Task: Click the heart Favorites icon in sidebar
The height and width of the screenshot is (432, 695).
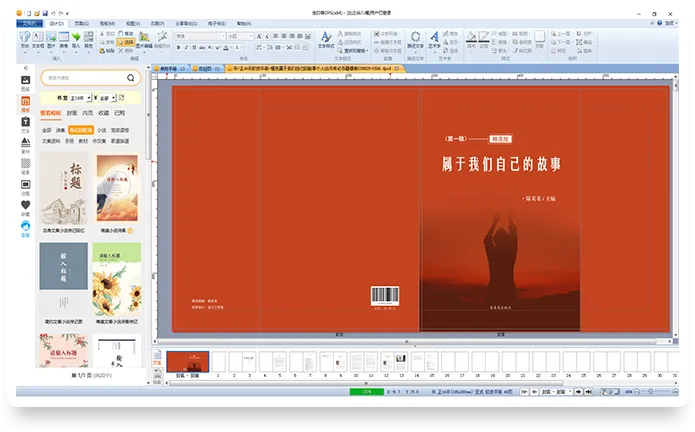Action: (25, 204)
